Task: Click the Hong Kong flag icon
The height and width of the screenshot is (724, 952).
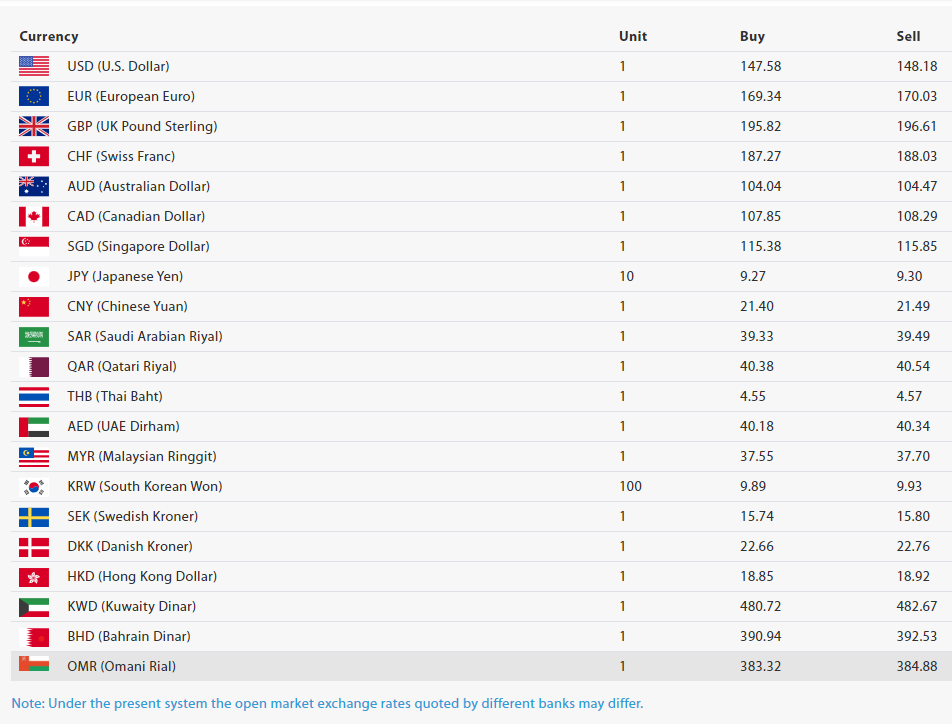Action: 33,576
